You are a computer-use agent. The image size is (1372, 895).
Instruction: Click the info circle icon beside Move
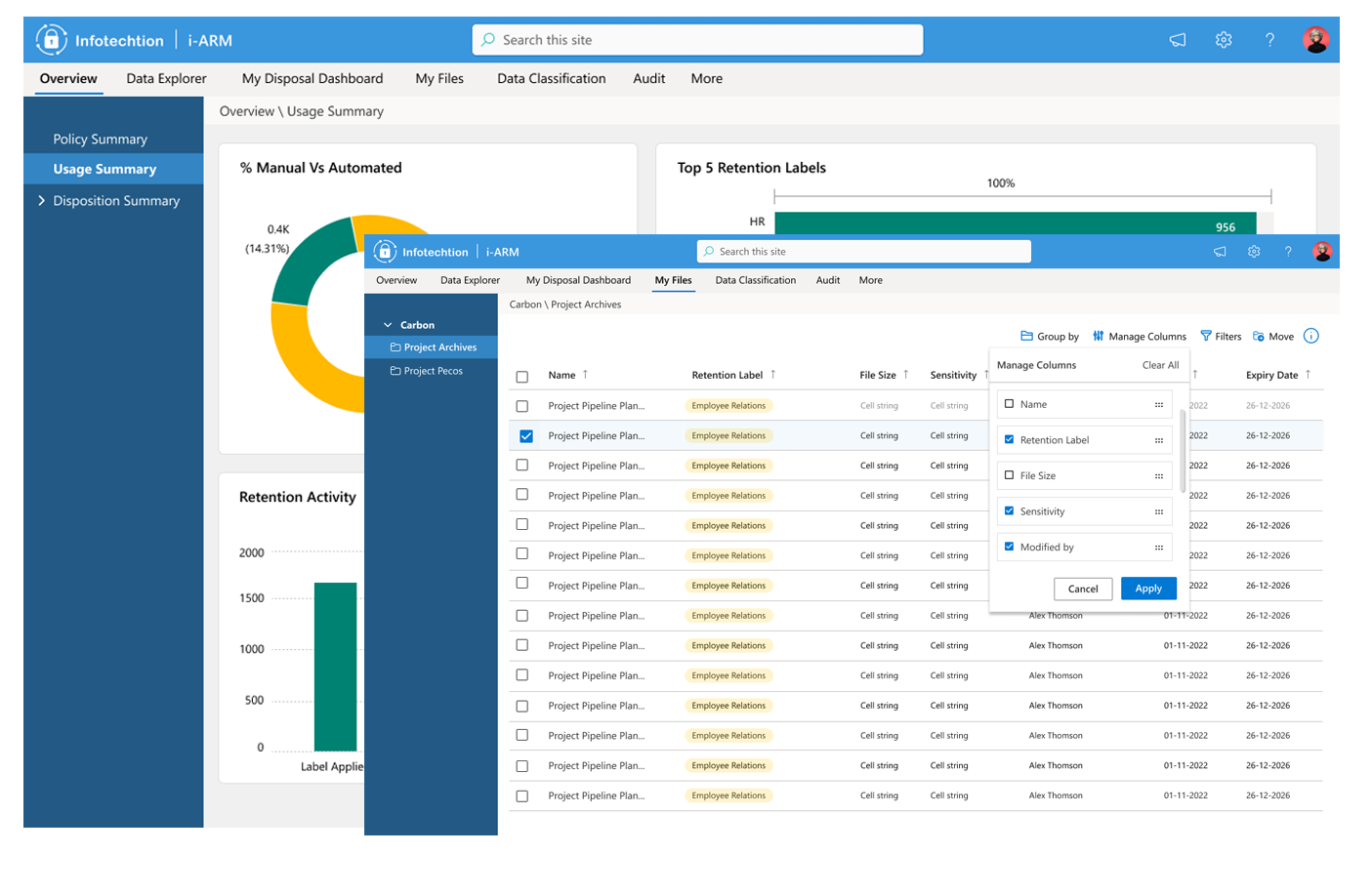pos(1311,336)
